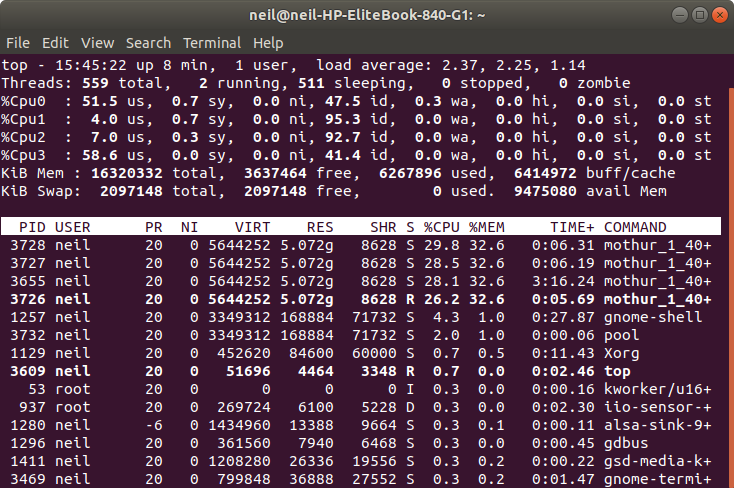Click the RES column header
This screenshot has width=734, height=488.
tap(320, 227)
